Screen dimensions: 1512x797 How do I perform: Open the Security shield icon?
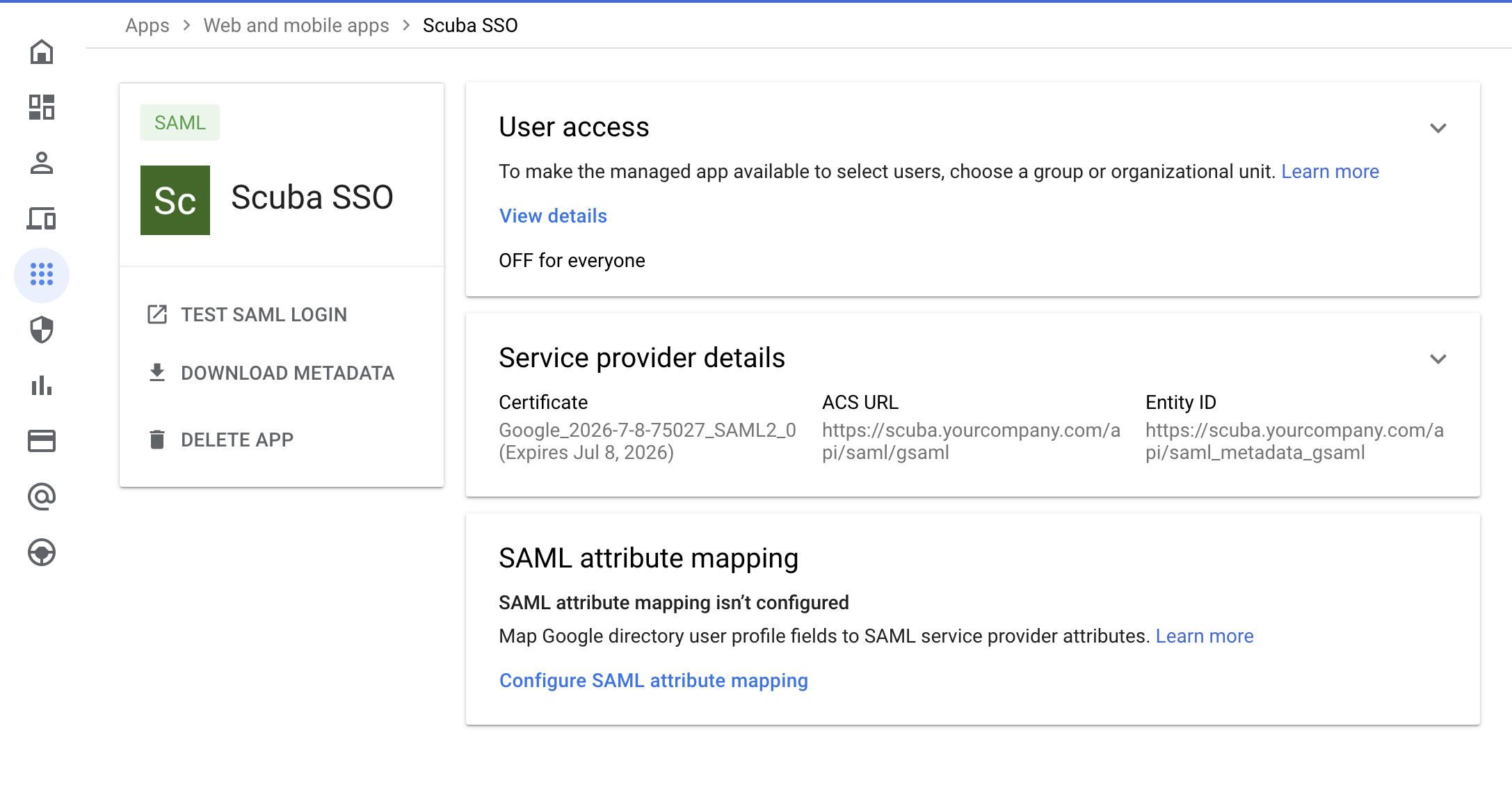[x=42, y=330]
